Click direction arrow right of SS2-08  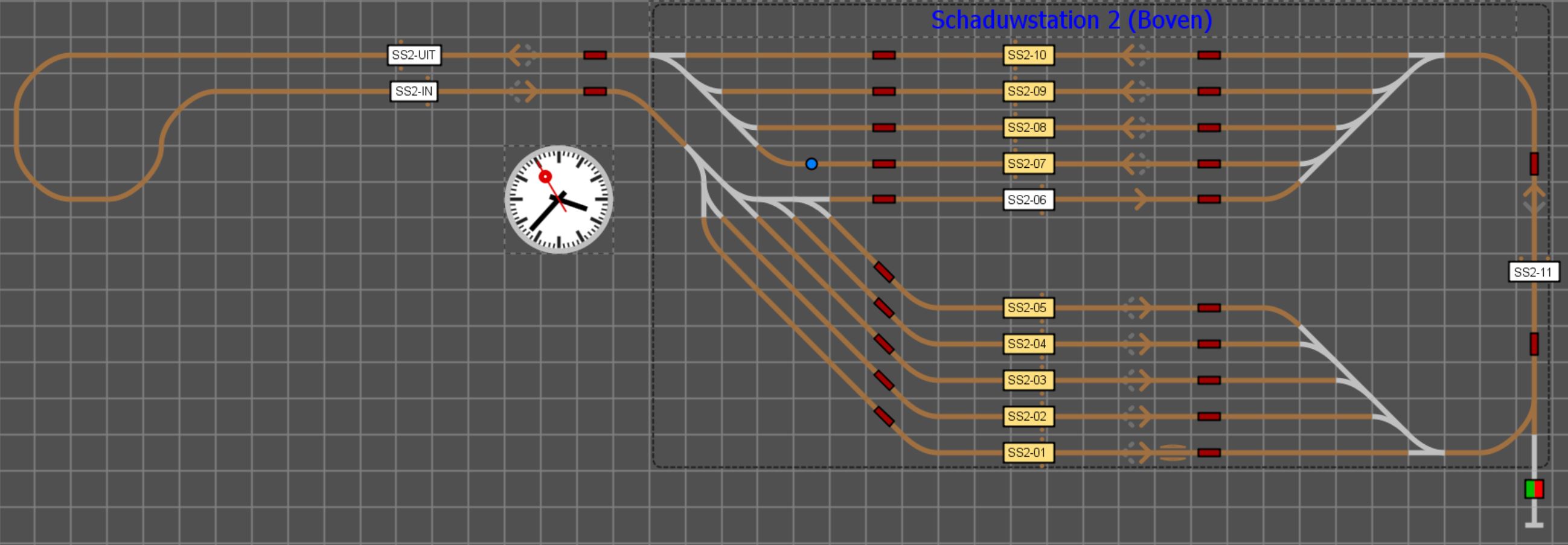tap(1134, 128)
